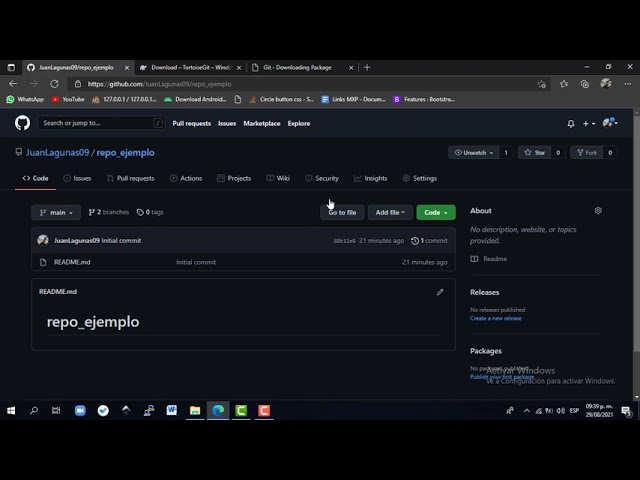Open the browser Collections icon
The image size is (640, 480).
pyautogui.click(x=584, y=84)
